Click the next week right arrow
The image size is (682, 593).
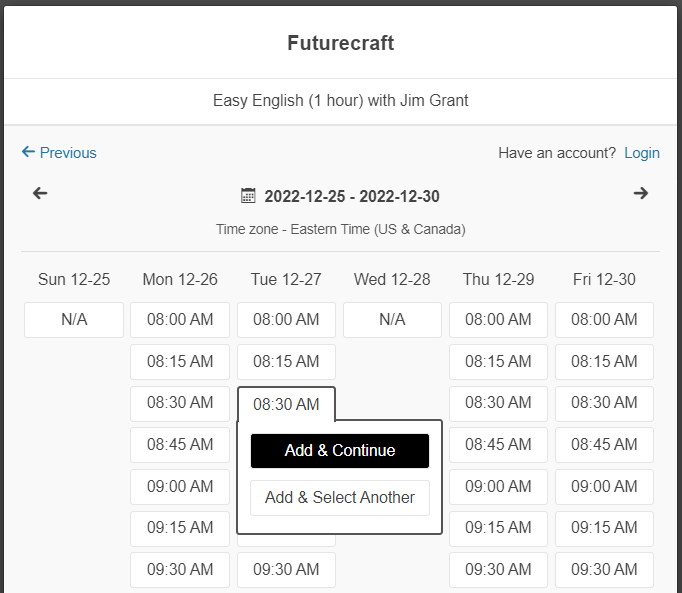click(x=641, y=194)
